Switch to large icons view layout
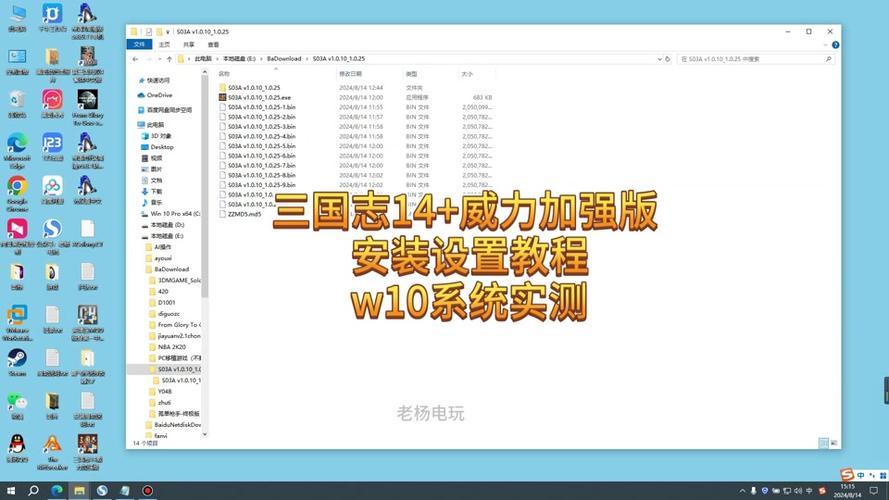The height and width of the screenshot is (500, 889). 834,443
